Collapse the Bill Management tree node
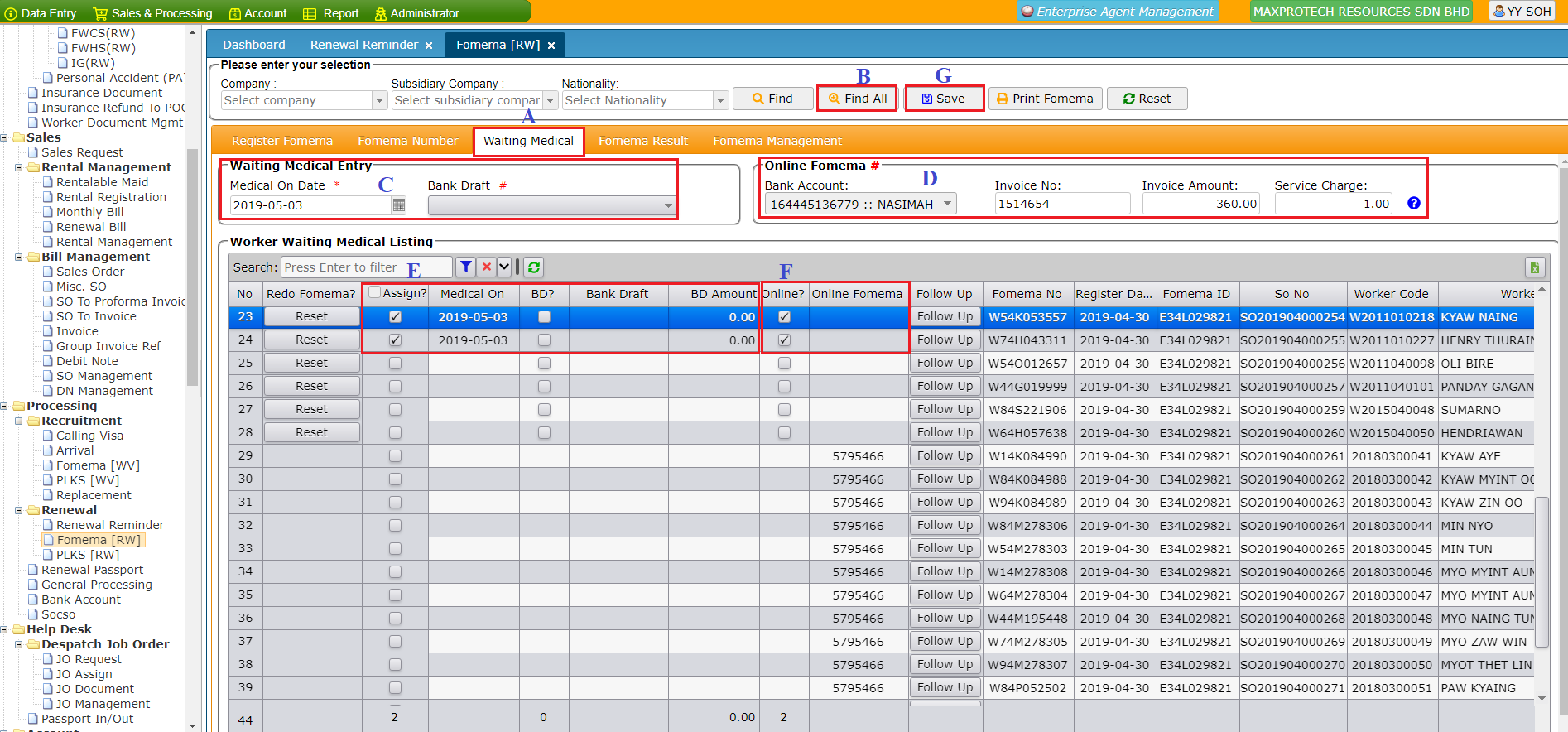The image size is (1568, 732). point(18,257)
